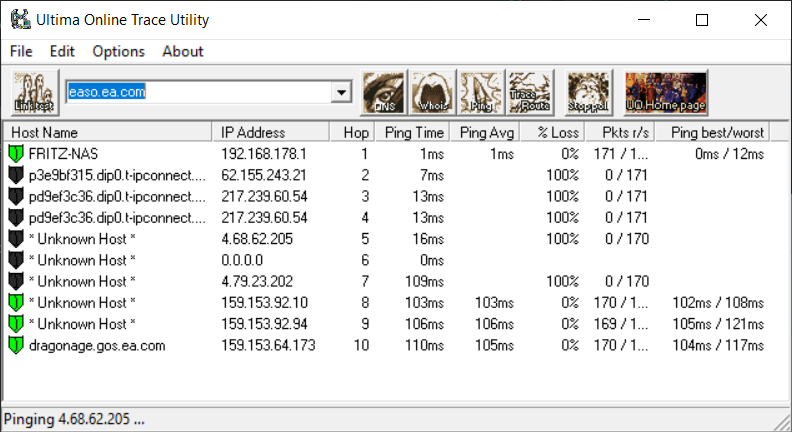Select the p3e9bf315.dip0.t-ipconnect host entry
Viewport: 792px width, 432px height.
pyautogui.click(x=117, y=175)
